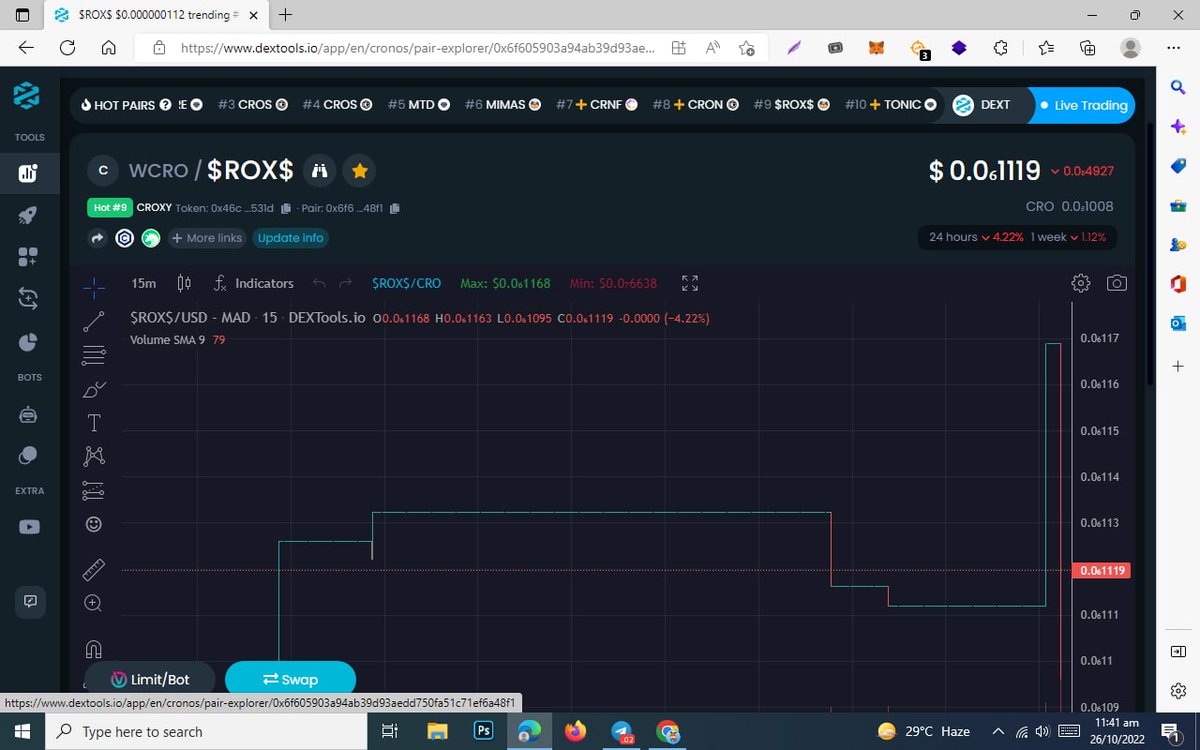Expand the More links dropdown

pyautogui.click(x=206, y=238)
